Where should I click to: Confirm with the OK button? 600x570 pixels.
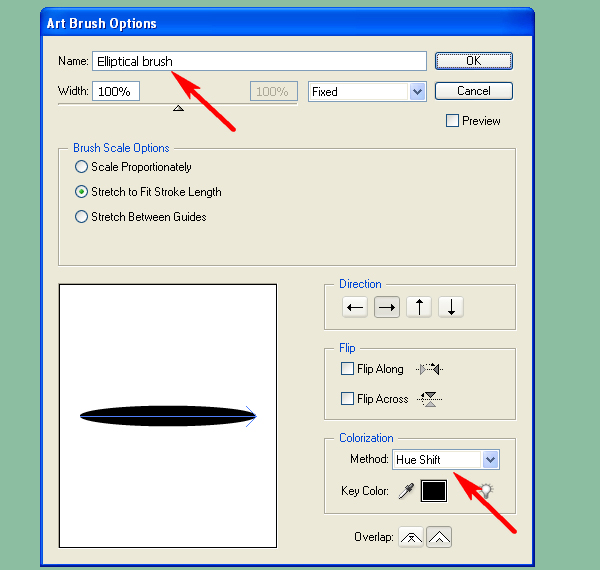coord(474,61)
